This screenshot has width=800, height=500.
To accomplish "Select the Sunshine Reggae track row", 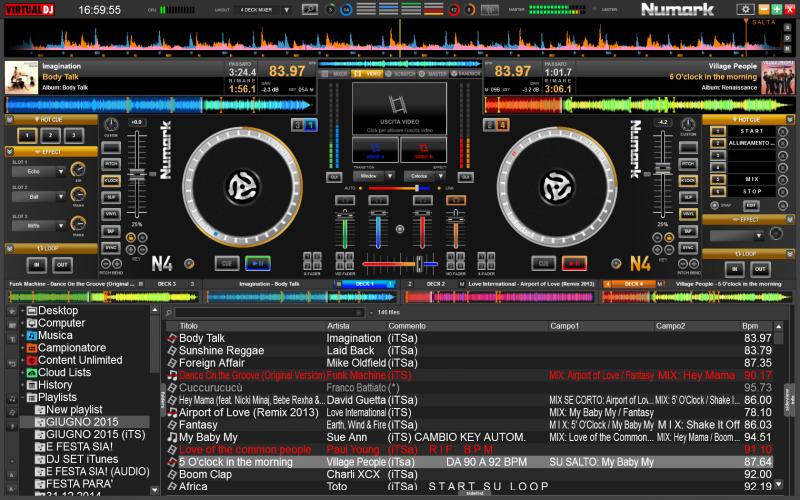I will coord(470,351).
